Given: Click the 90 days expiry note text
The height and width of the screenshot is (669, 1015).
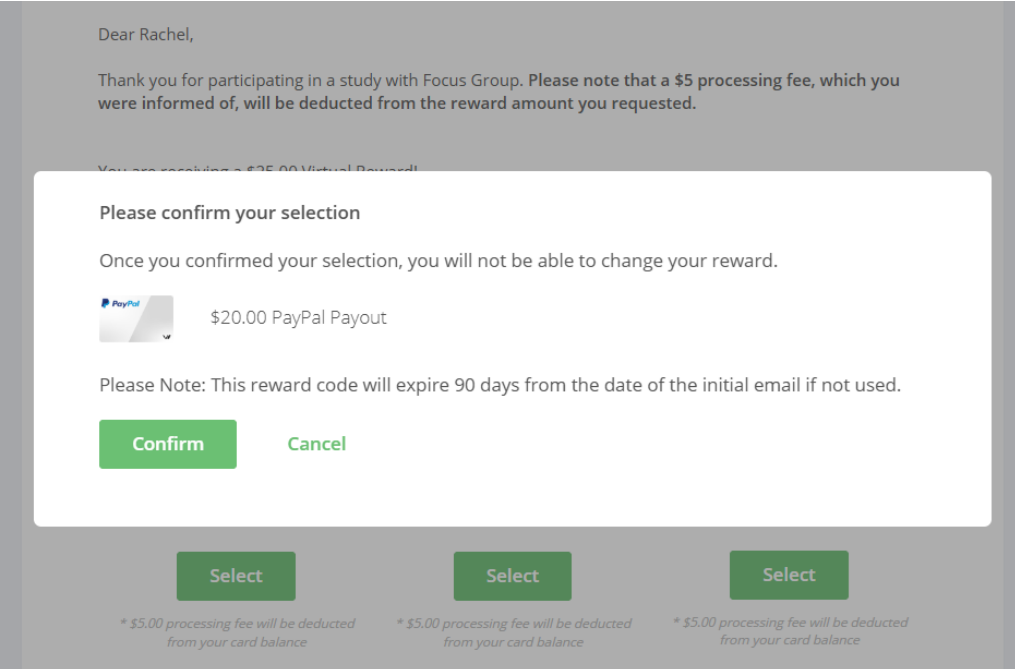Looking at the screenshot, I should pos(500,385).
